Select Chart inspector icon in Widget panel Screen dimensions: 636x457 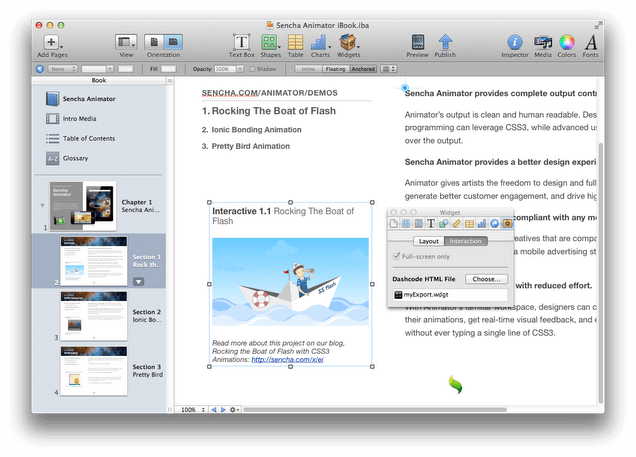pos(482,223)
